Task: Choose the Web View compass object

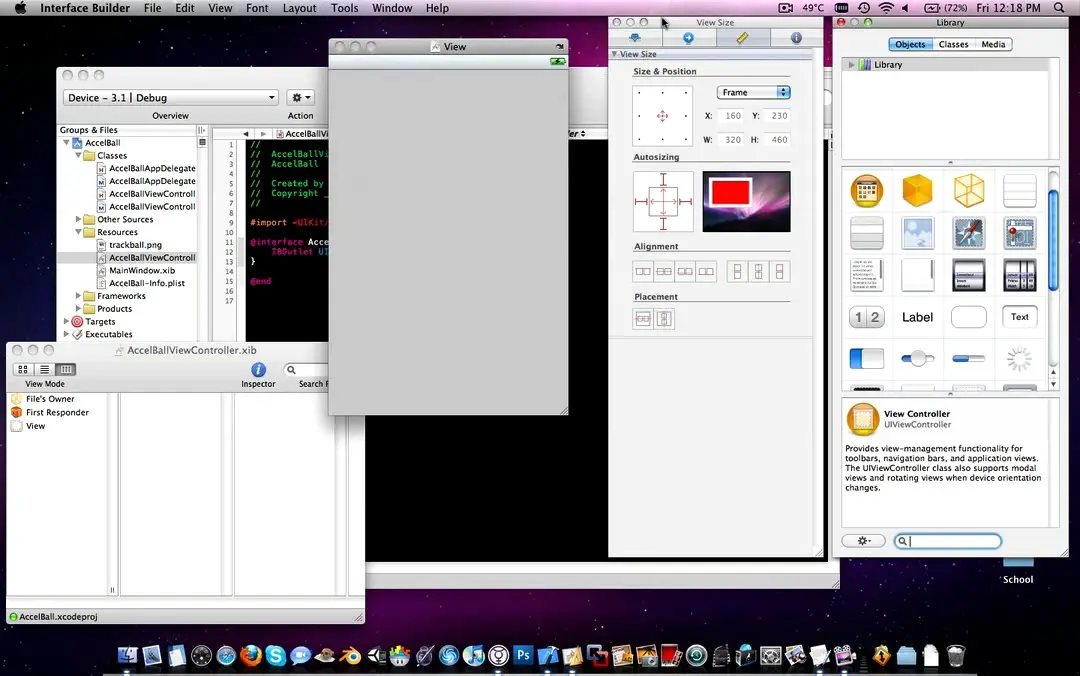Action: (968, 233)
